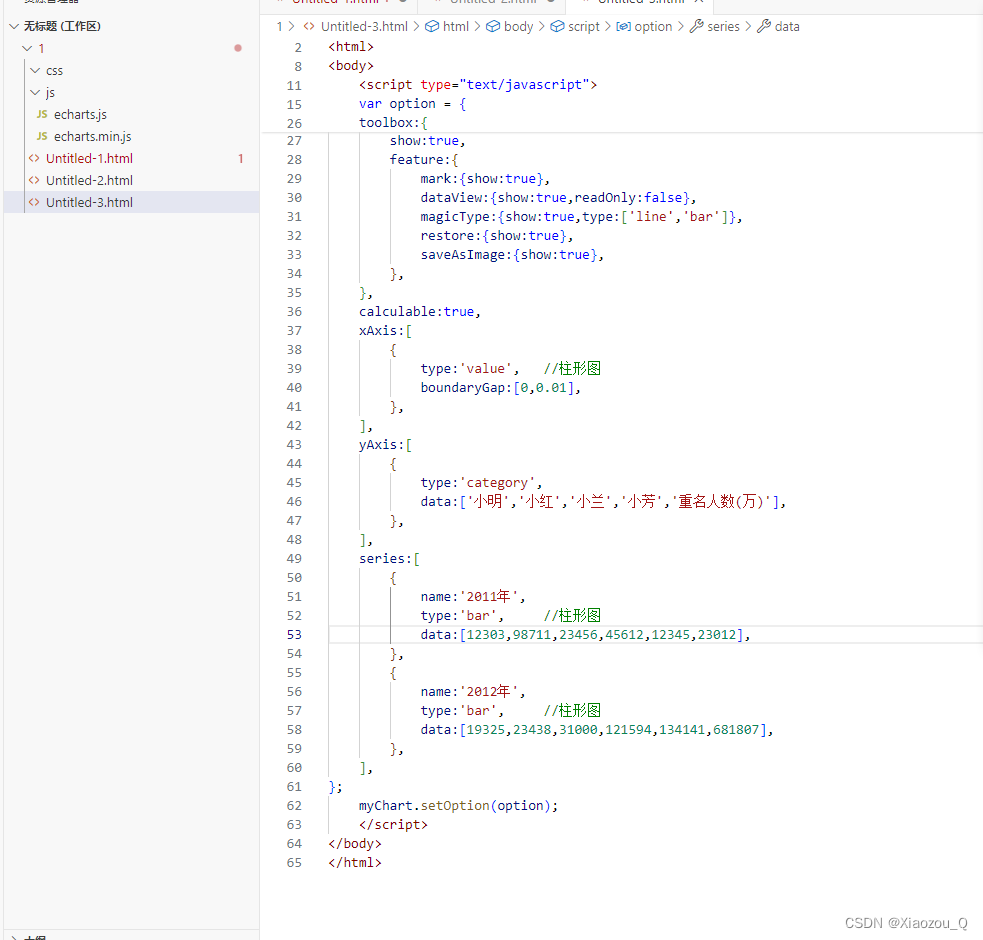
Task: Click the HTML icon beside Untitled-2.html
Action: point(34,180)
